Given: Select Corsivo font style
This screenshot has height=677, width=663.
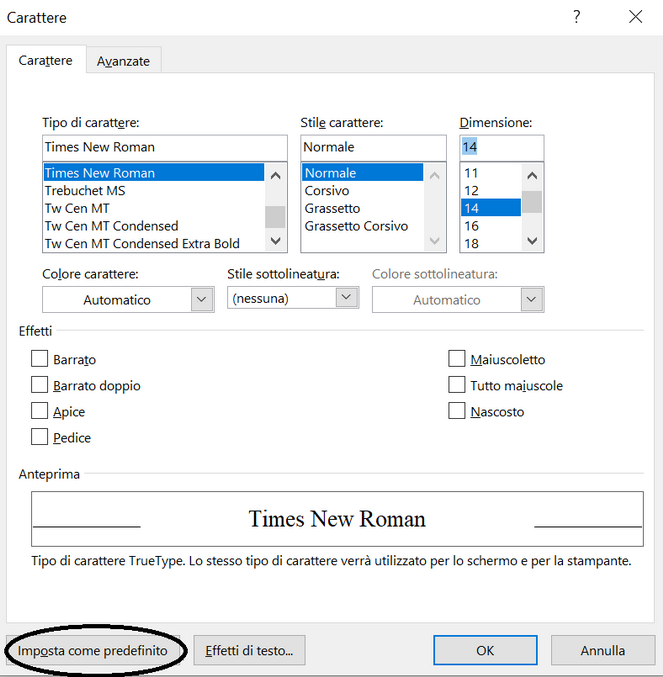Looking at the screenshot, I should (363, 190).
